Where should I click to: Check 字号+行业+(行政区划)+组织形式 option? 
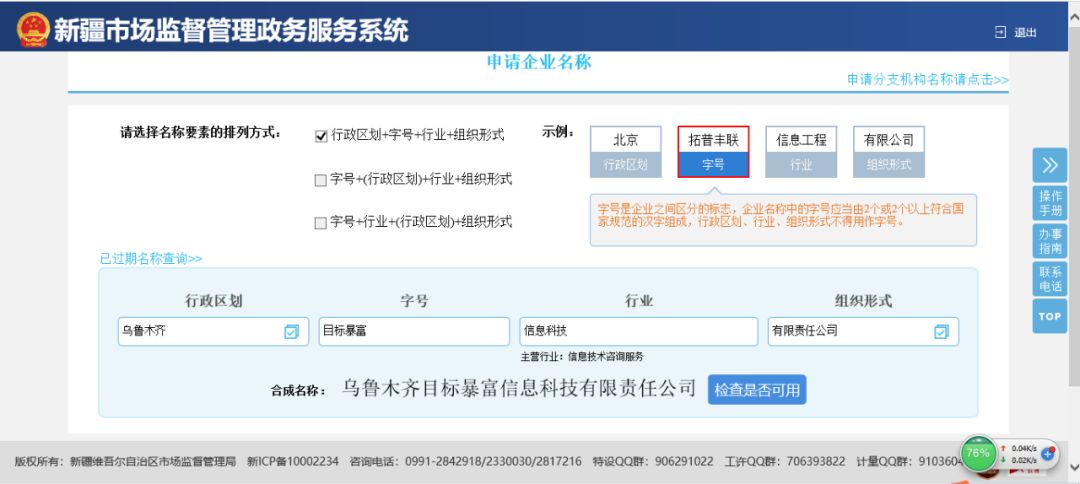tap(321, 223)
